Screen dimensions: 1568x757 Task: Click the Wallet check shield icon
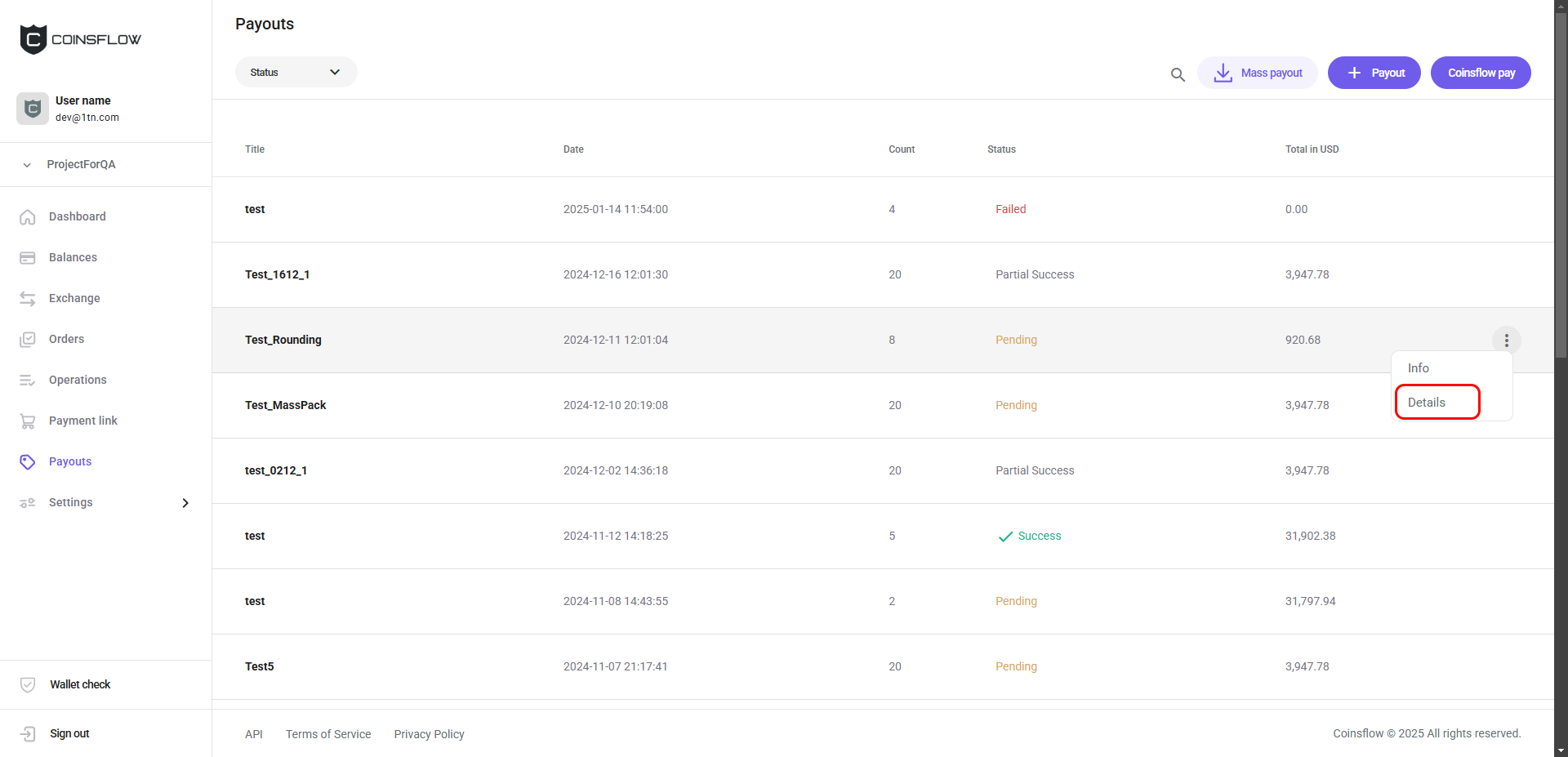tap(28, 685)
